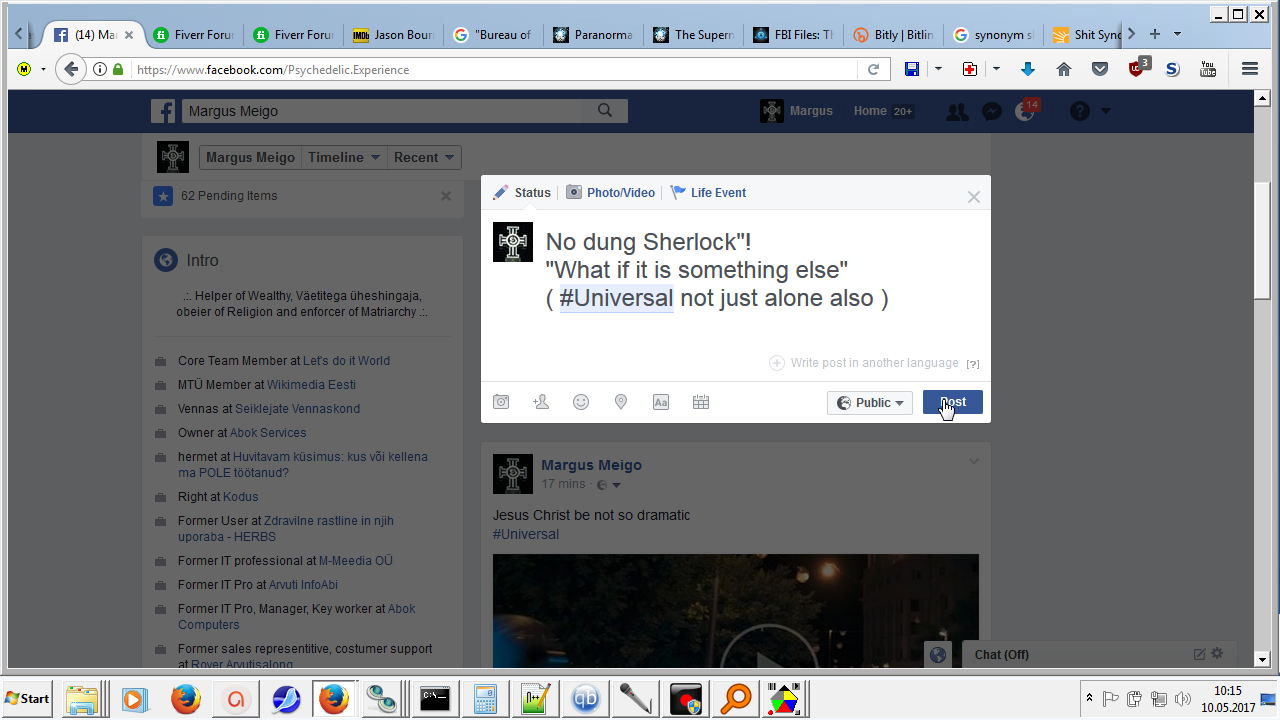This screenshot has height=720, width=1280.
Task: Click the browser back arrow button
Action: coord(70,69)
